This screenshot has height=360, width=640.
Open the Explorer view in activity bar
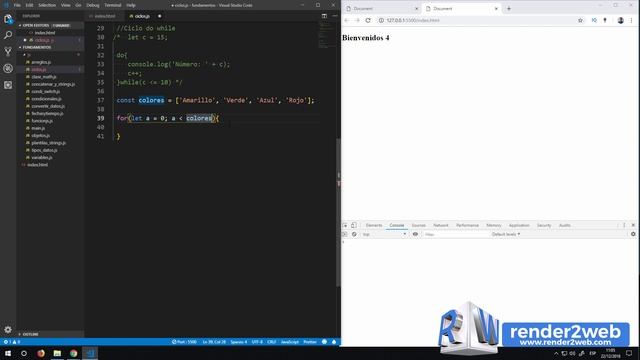8,19
